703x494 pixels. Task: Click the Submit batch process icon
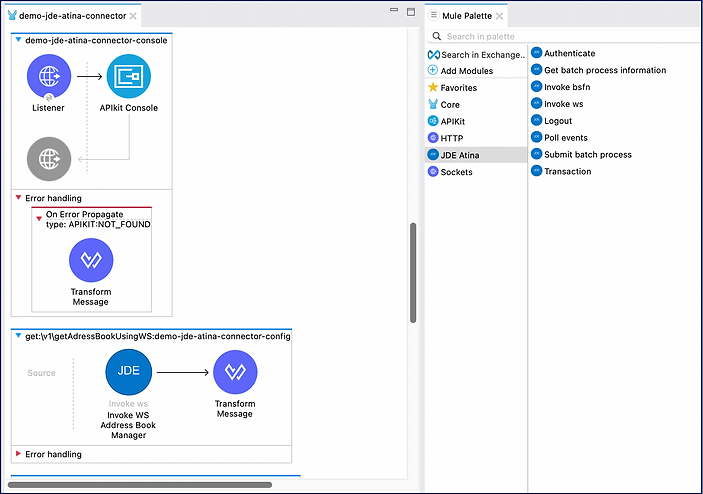537,154
